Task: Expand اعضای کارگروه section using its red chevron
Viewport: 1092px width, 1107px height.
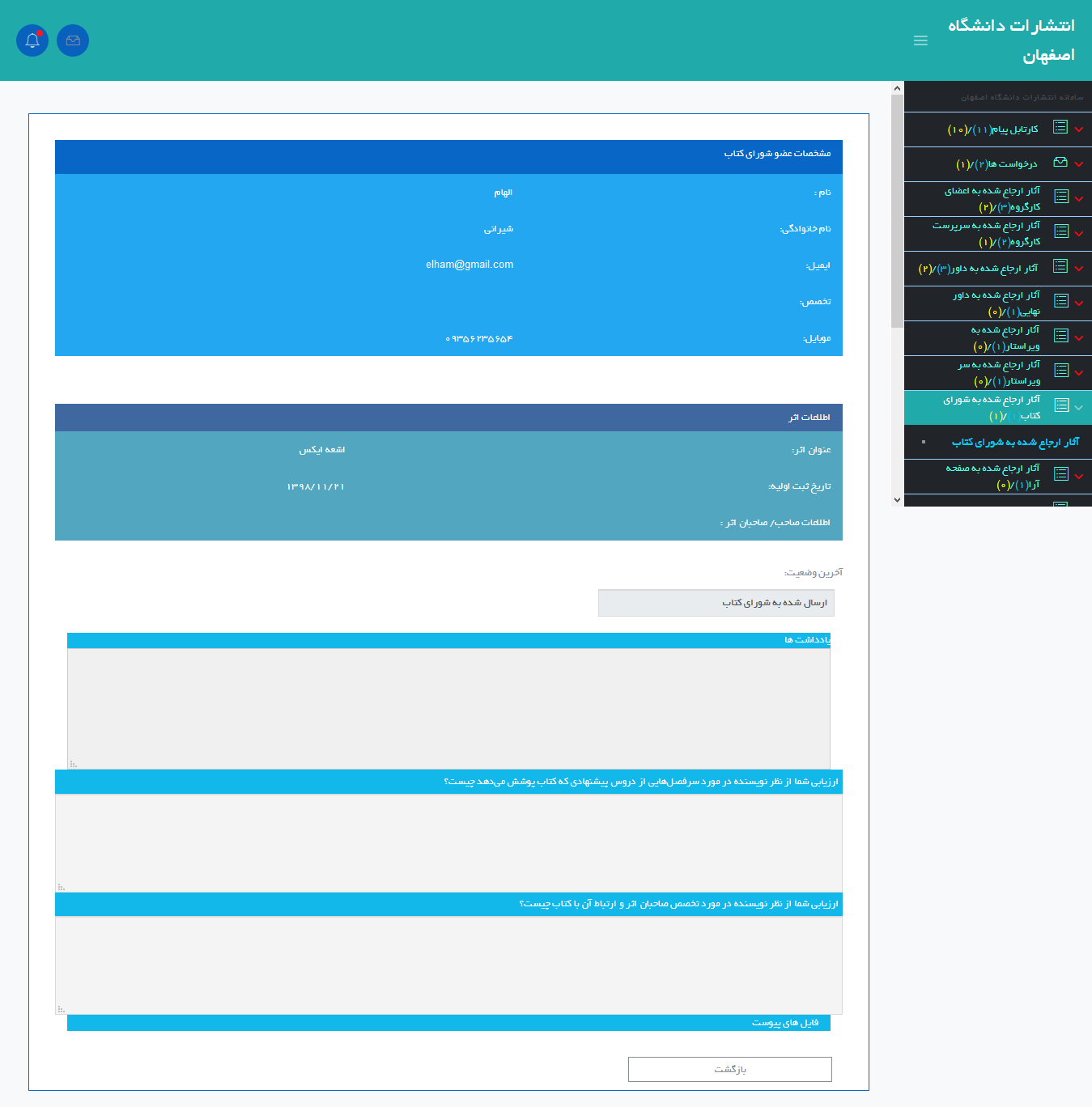Action: (x=1079, y=199)
